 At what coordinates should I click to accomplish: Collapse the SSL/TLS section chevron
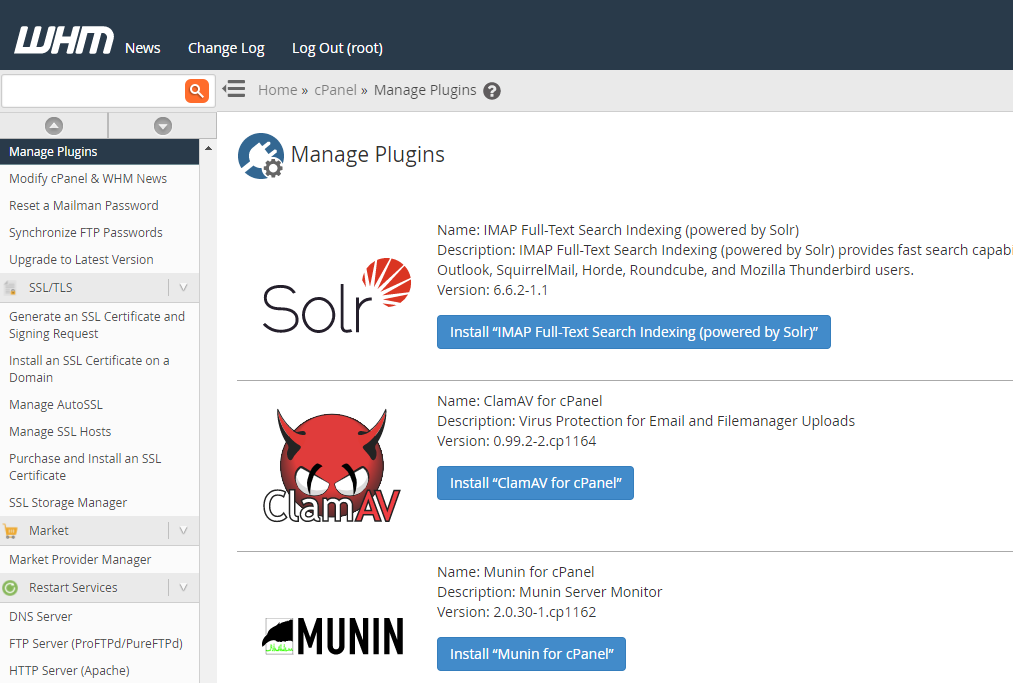click(x=183, y=288)
